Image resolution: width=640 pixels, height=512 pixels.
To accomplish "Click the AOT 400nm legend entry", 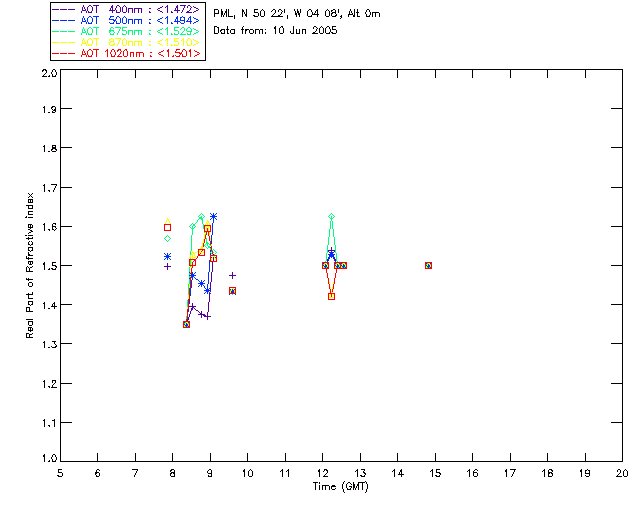I will (x=126, y=9).
